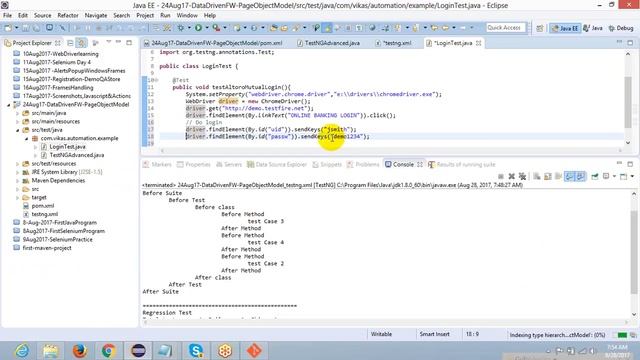Click Collapse All icon in Project Explorer

(71, 43)
